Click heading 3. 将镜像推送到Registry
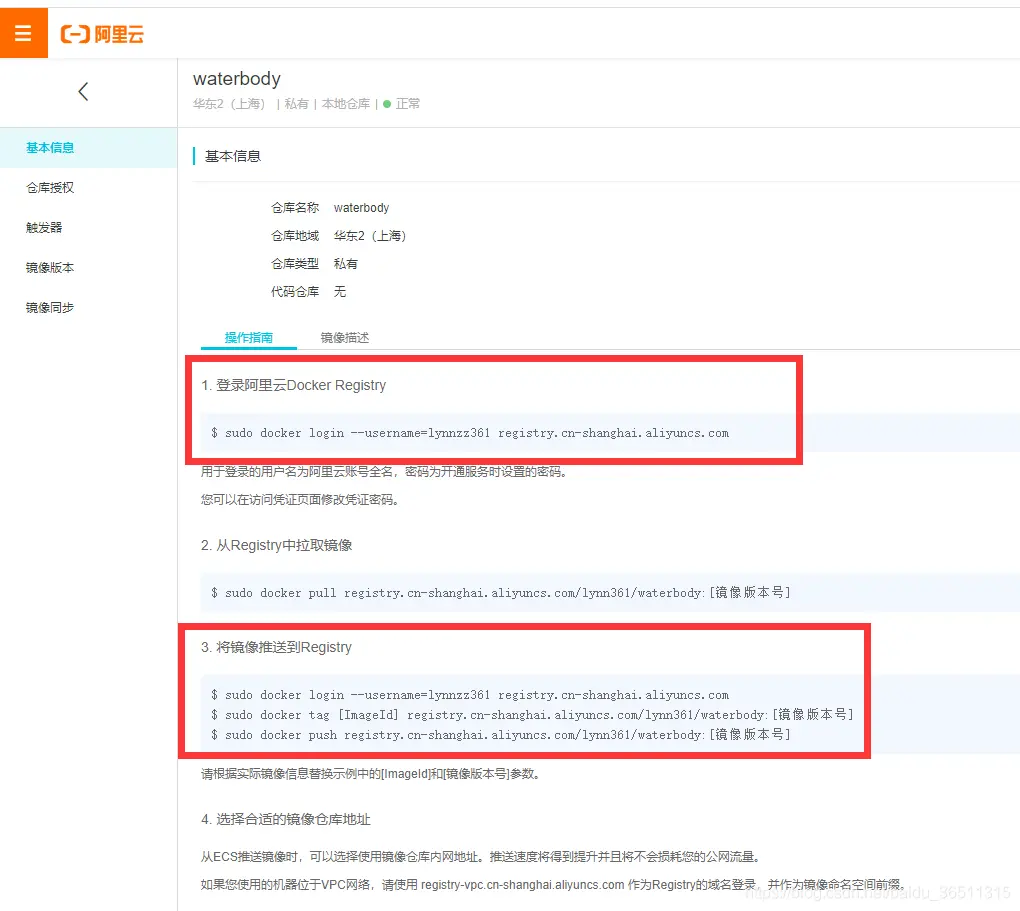The height and width of the screenshot is (911, 1020). (x=276, y=647)
